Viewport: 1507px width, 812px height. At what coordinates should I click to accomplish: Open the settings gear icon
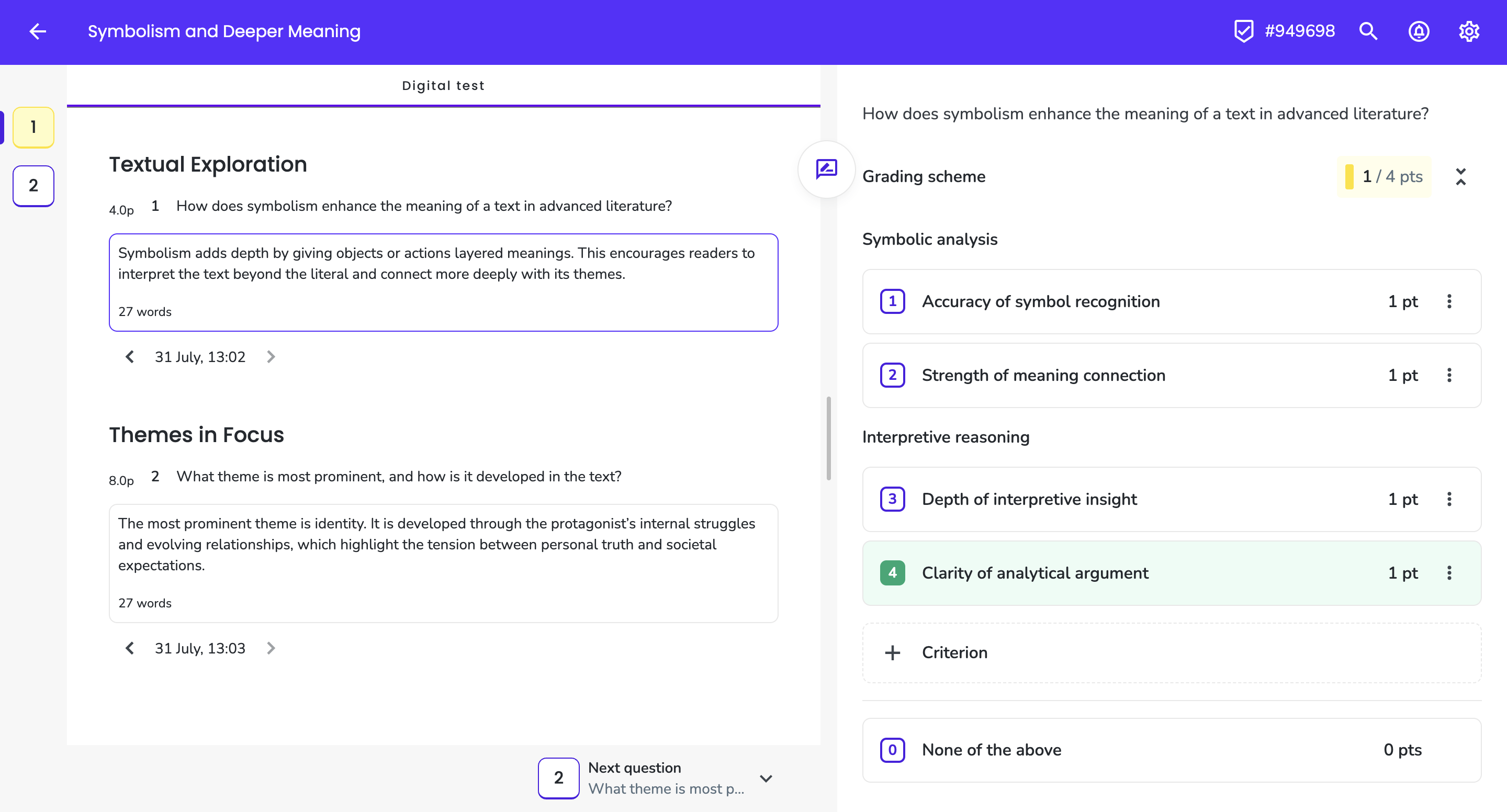point(1468,31)
